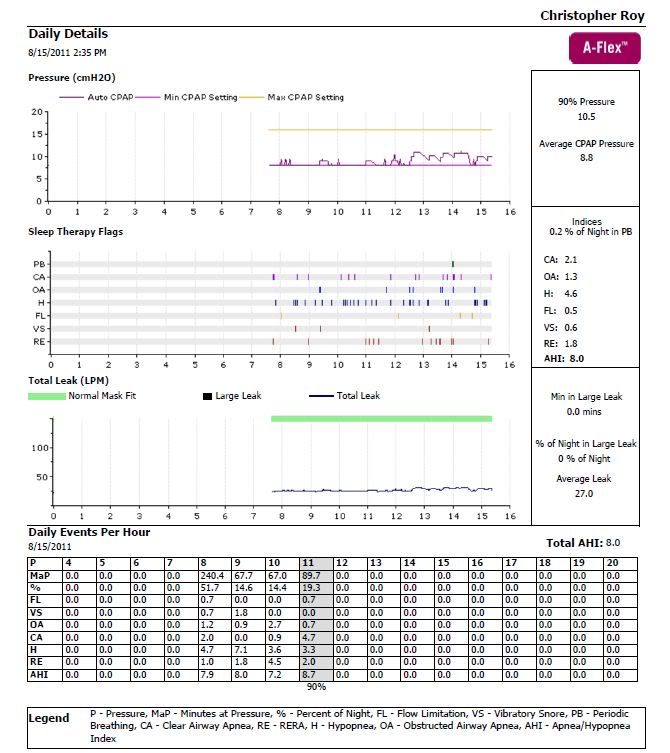The height and width of the screenshot is (753, 670).
Task: Click the Average Leak value 27.0
Action: click(x=586, y=493)
